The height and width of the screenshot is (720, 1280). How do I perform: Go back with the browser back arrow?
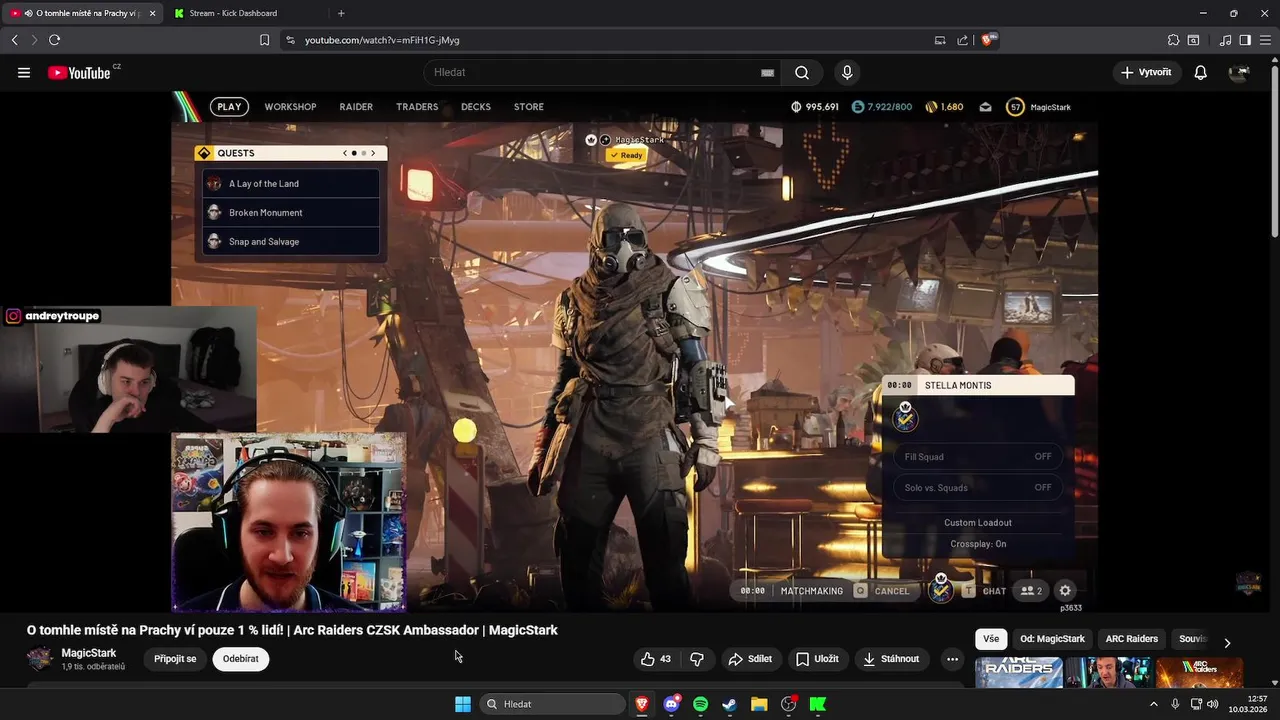click(x=15, y=40)
